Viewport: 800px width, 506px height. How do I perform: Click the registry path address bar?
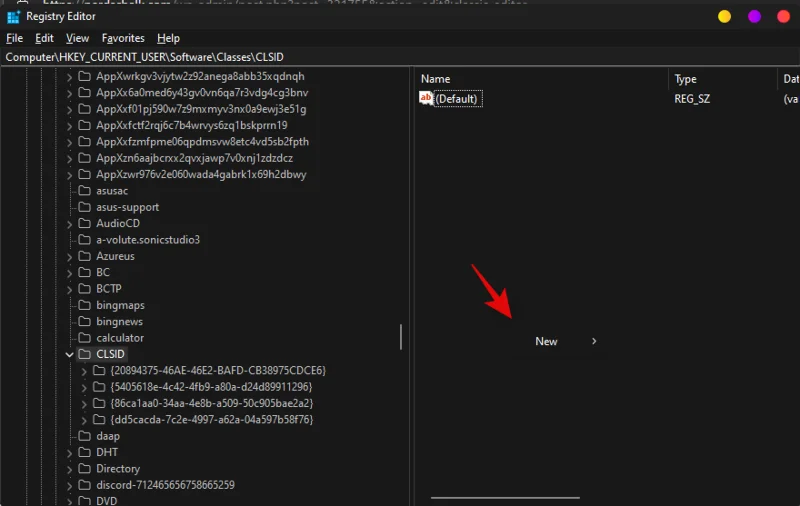coord(400,57)
